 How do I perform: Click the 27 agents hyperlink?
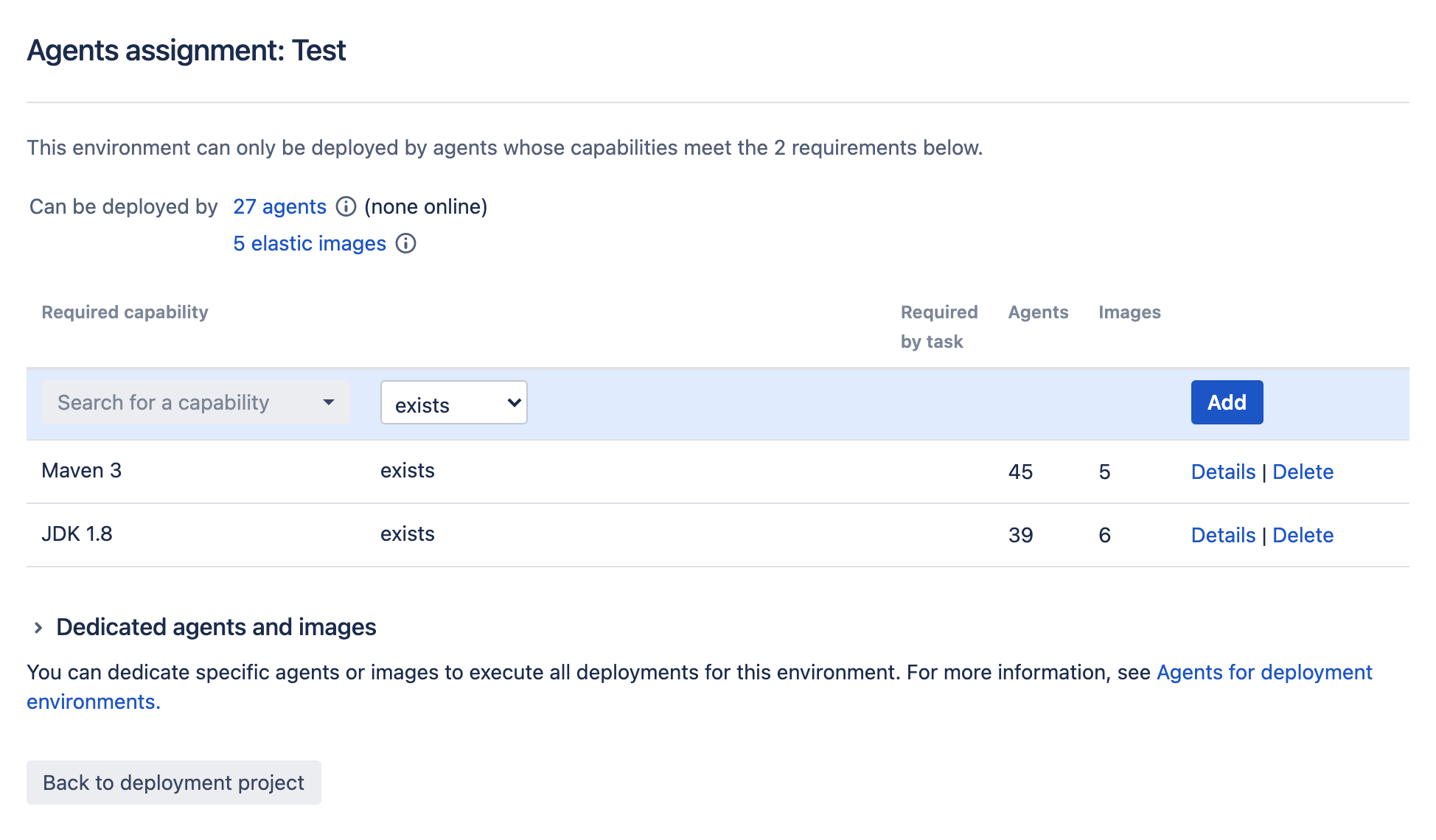[x=279, y=207]
